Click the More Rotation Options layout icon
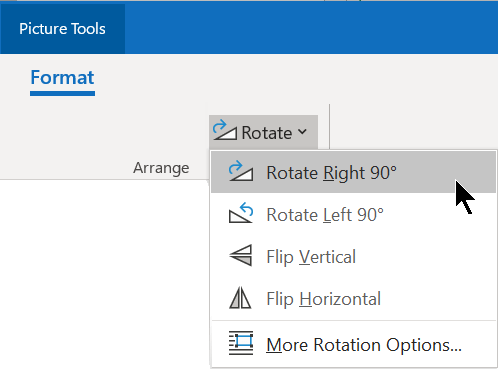498x372 pixels. [241, 343]
